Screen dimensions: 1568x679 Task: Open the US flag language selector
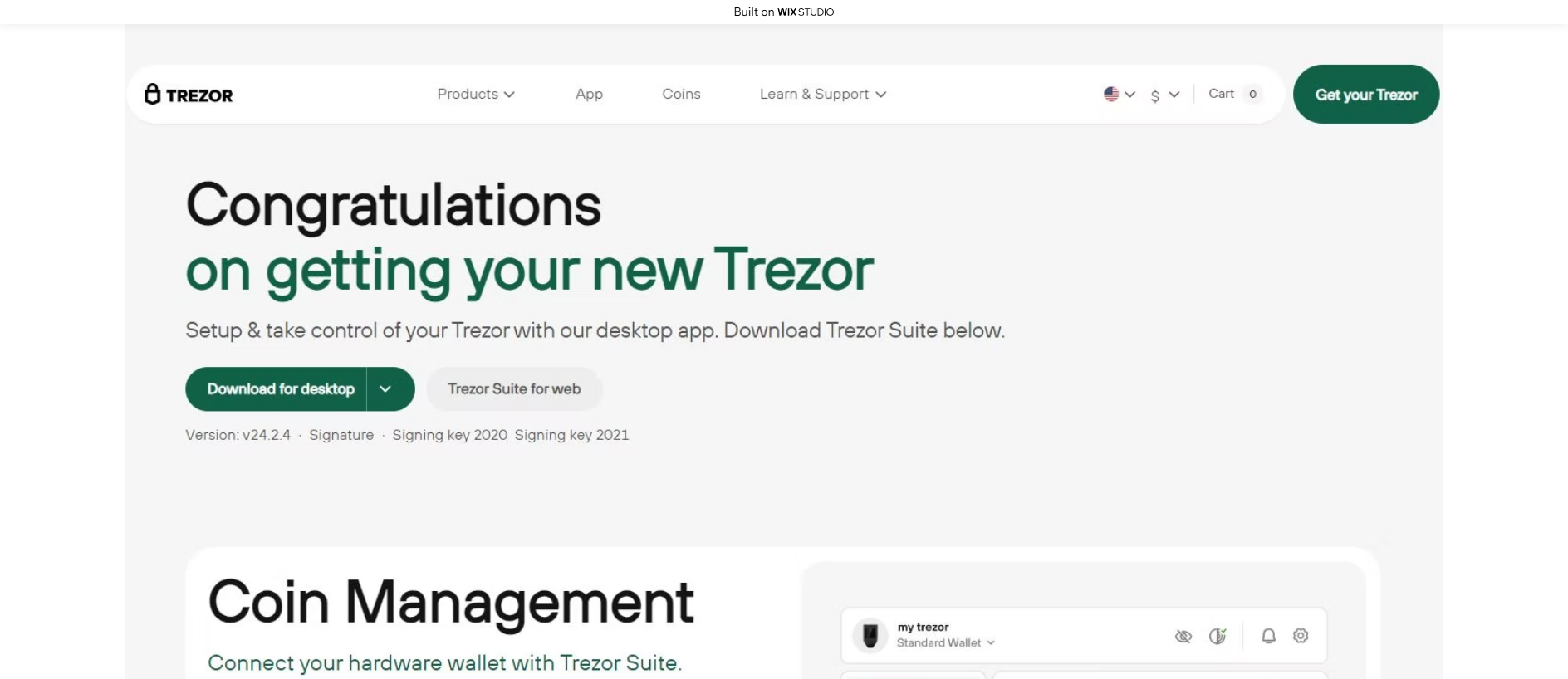[1119, 95]
